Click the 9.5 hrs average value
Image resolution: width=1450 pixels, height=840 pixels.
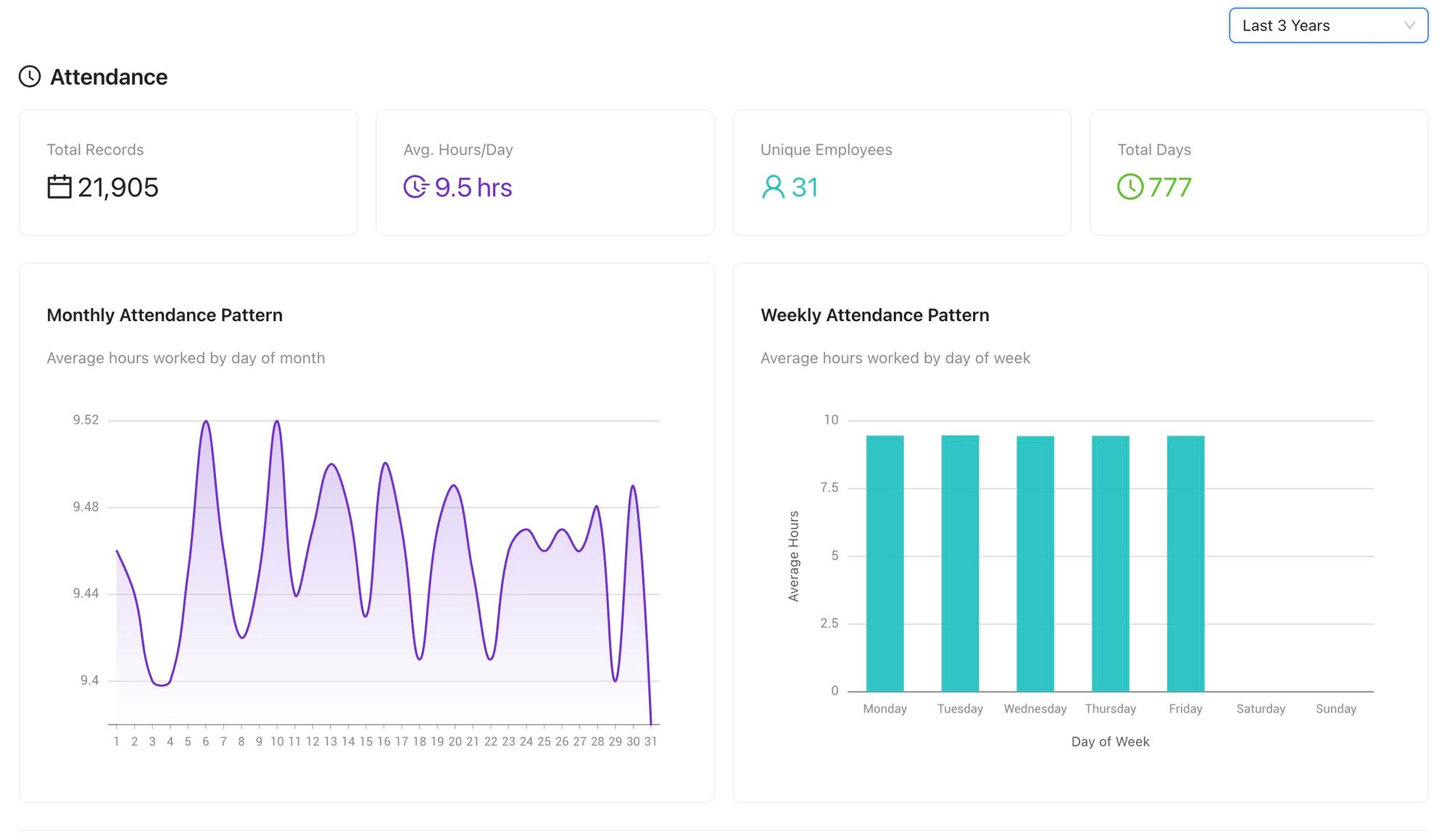[x=473, y=188]
